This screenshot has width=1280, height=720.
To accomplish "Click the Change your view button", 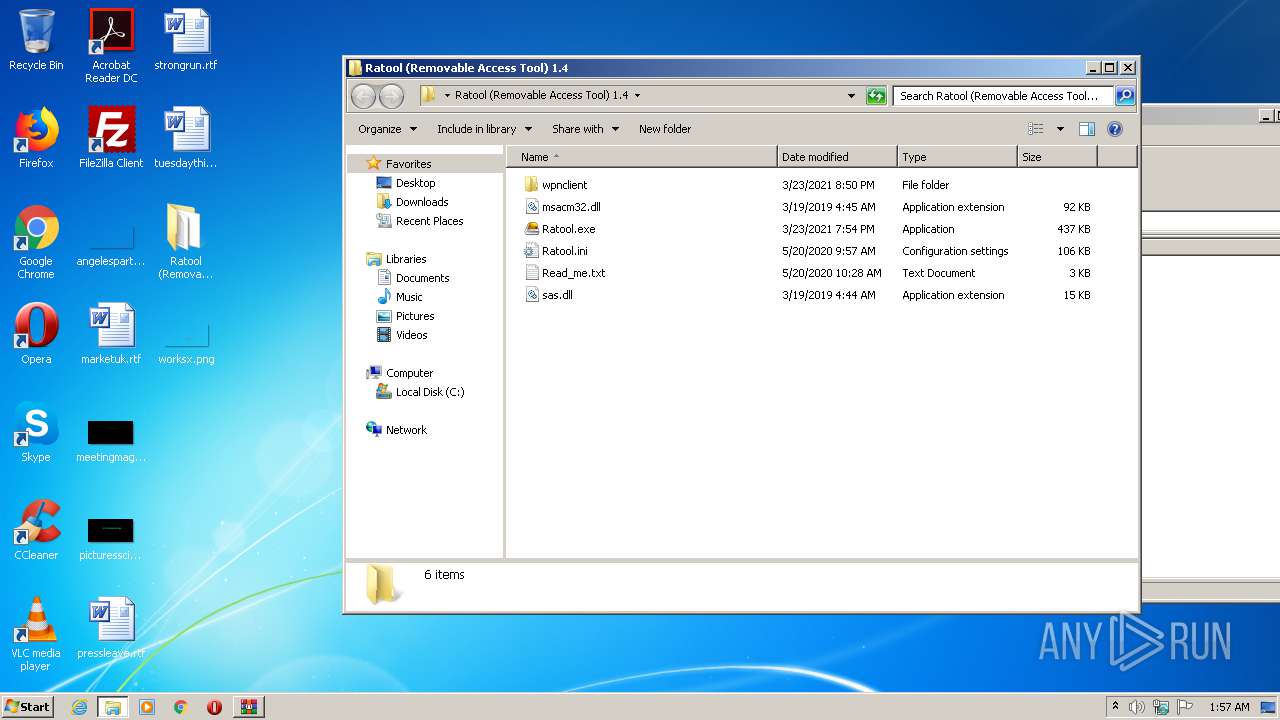I will click(1036, 129).
